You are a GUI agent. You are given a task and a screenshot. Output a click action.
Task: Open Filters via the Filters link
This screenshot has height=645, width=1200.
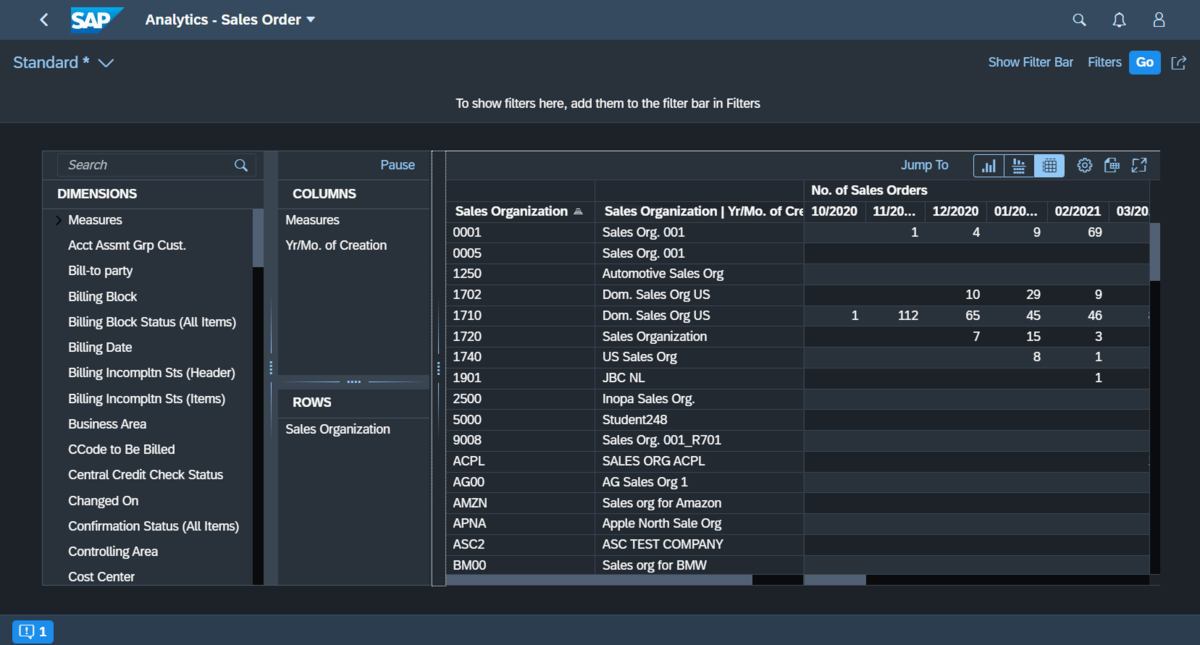(1104, 62)
